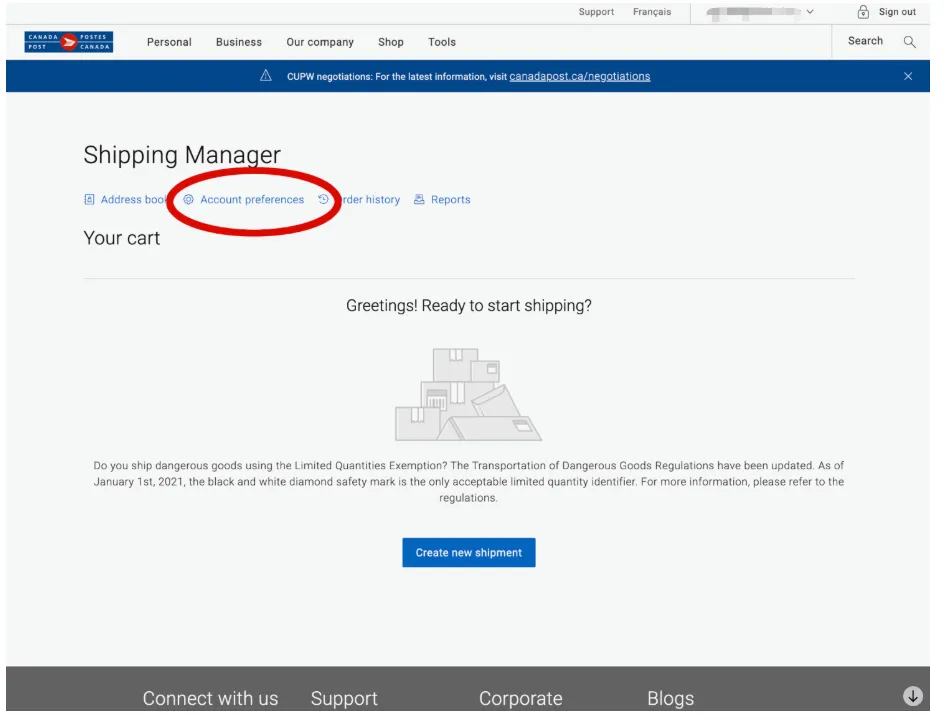Follow the canadapost.ca/negotiations link
944x720 pixels.
(581, 75)
